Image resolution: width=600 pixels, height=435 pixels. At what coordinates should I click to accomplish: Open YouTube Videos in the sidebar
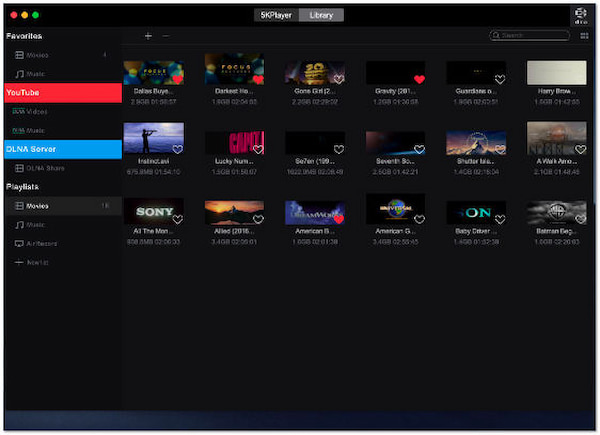36,111
